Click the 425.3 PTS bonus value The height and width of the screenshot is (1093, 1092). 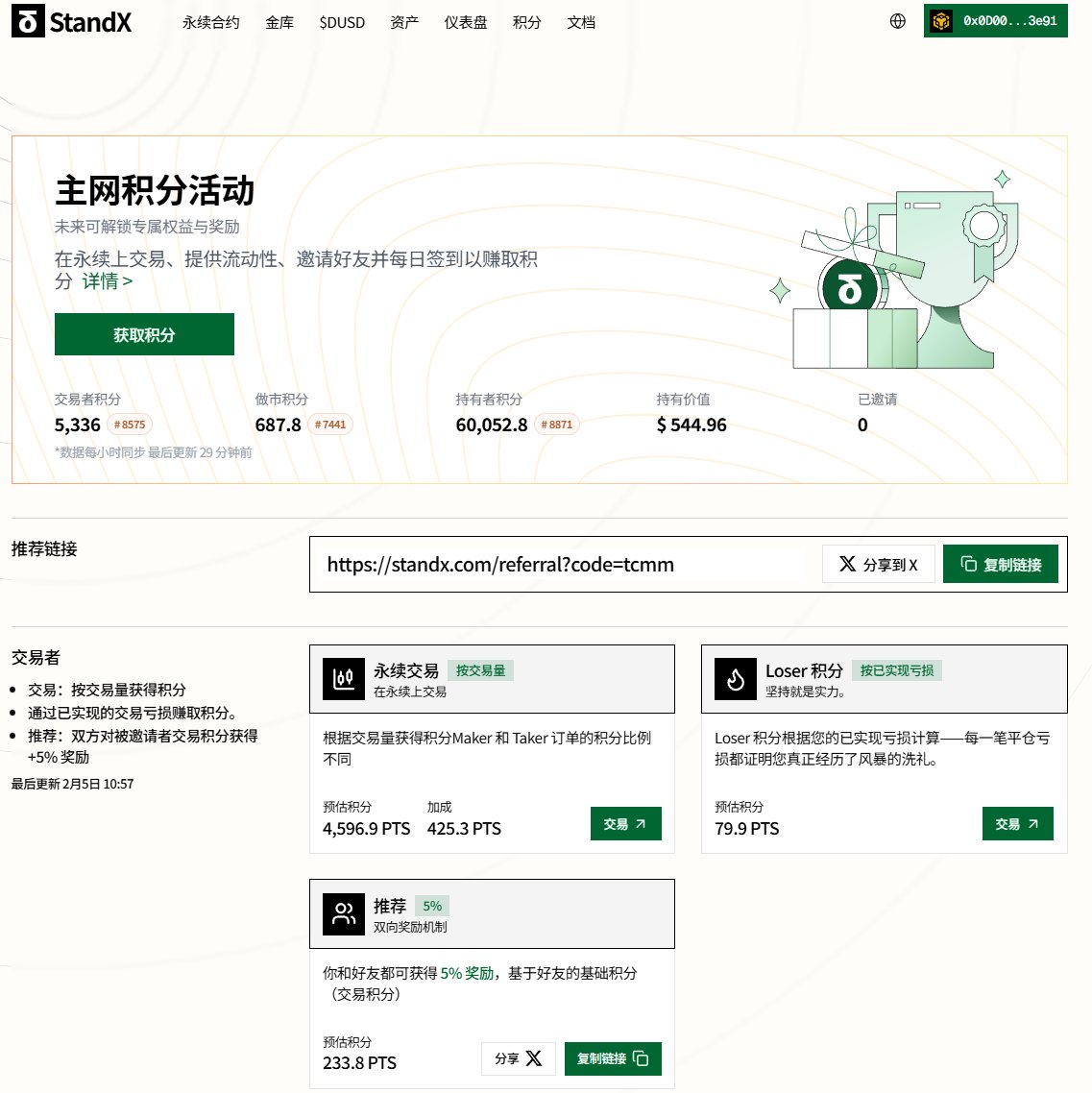click(x=464, y=828)
